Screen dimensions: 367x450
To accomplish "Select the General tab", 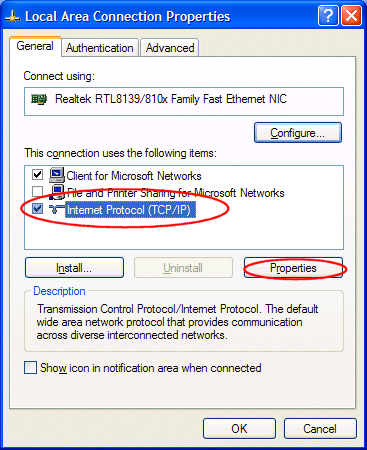I will 35,46.
